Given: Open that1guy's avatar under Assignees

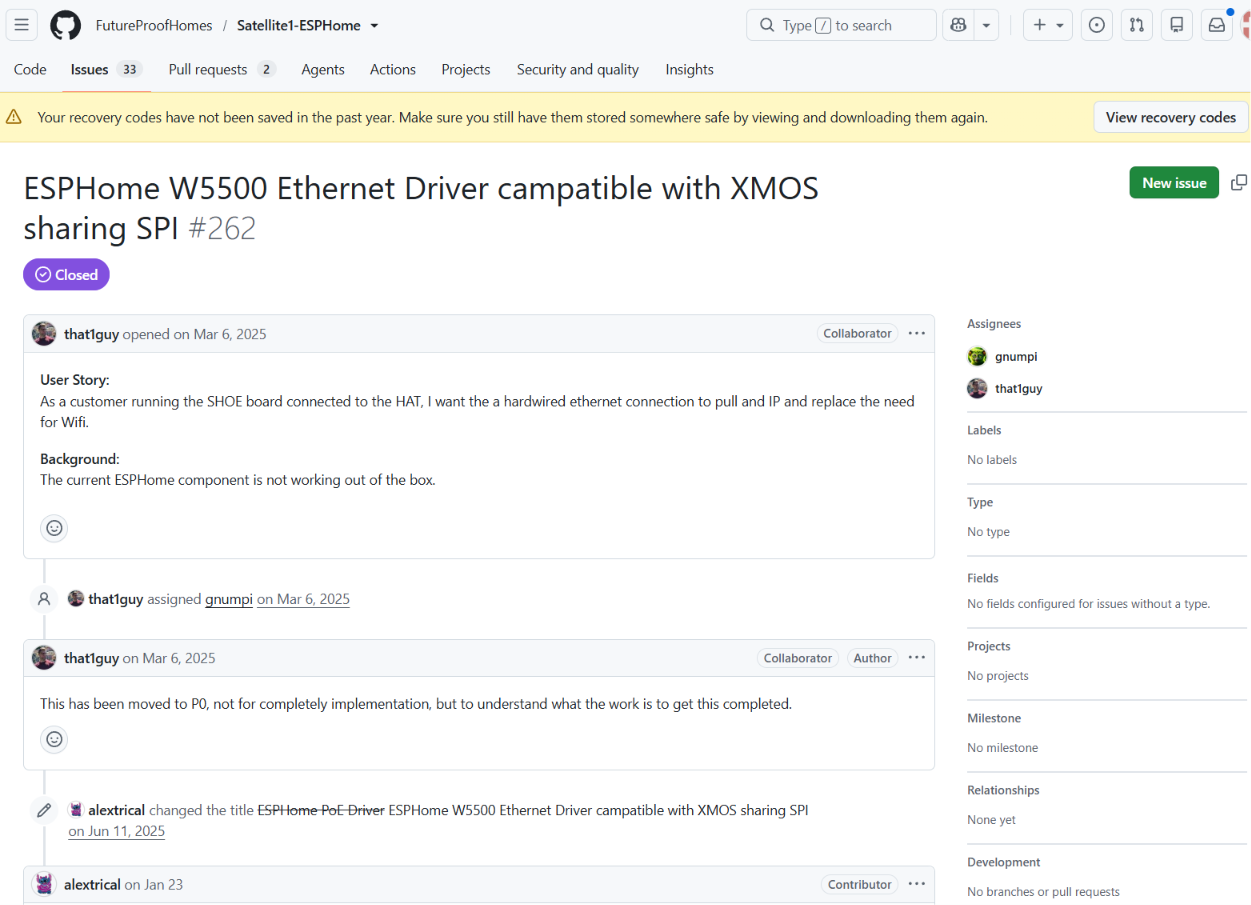Looking at the screenshot, I should pos(977,388).
